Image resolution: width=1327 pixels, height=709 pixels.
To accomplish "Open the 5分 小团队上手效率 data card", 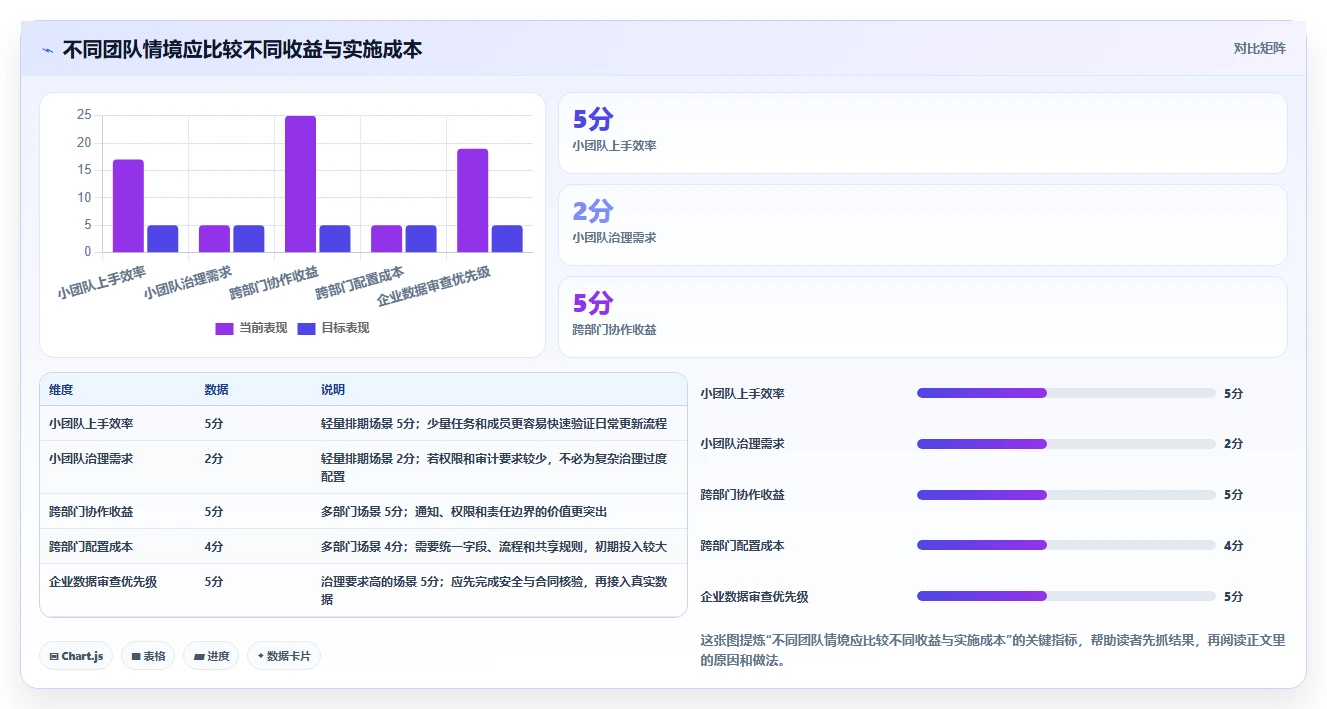I will click(x=922, y=133).
